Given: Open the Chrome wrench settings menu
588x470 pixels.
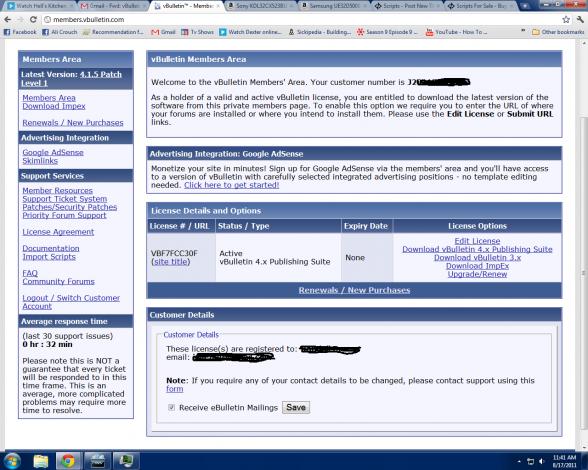Looking at the screenshot, I should click(580, 20).
